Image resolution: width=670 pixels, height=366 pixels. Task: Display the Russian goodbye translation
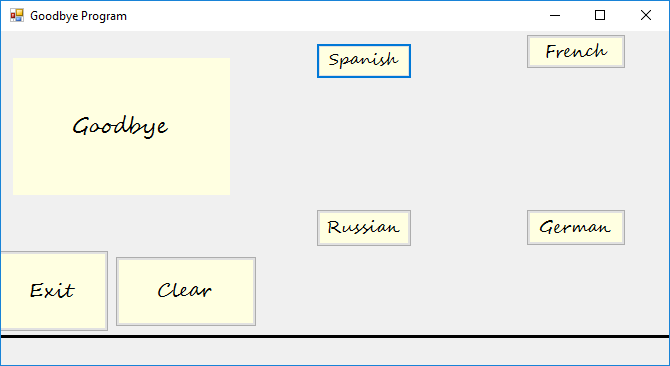coord(364,228)
